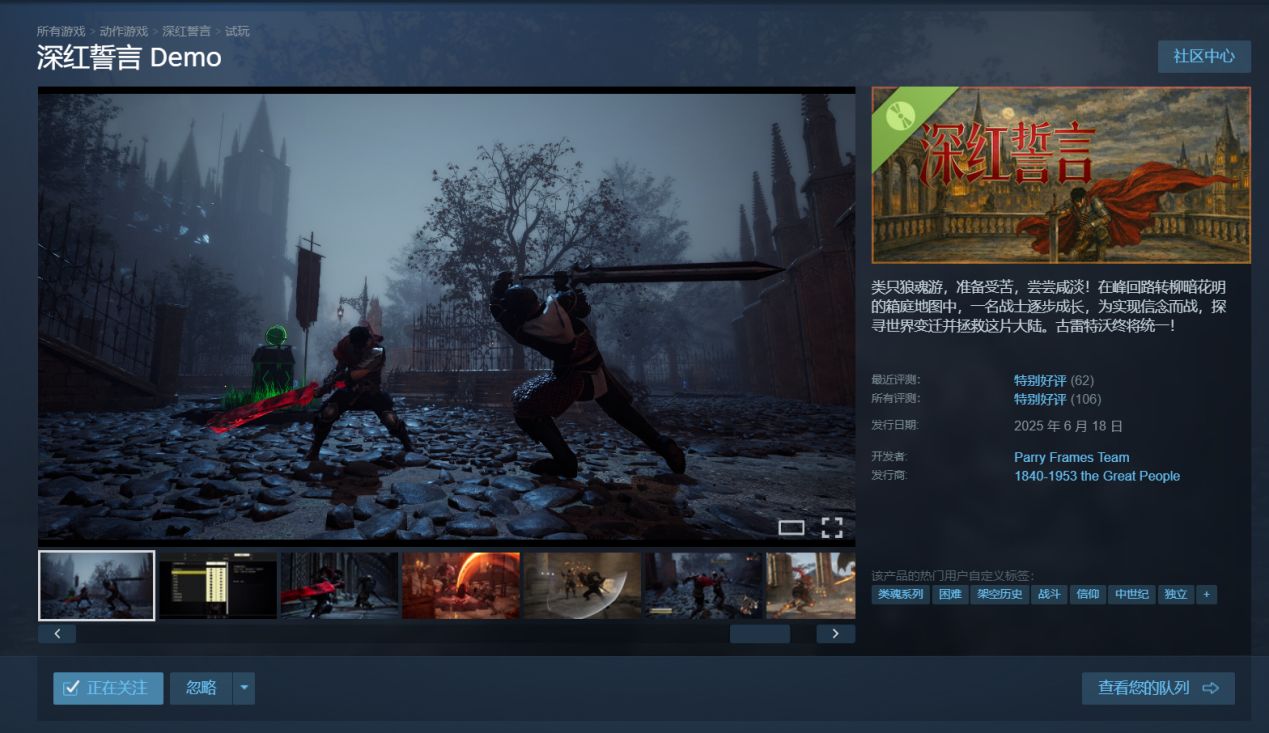1269x733 pixels.
Task: Expand the ignore options dropdown arrow
Action: point(244,688)
